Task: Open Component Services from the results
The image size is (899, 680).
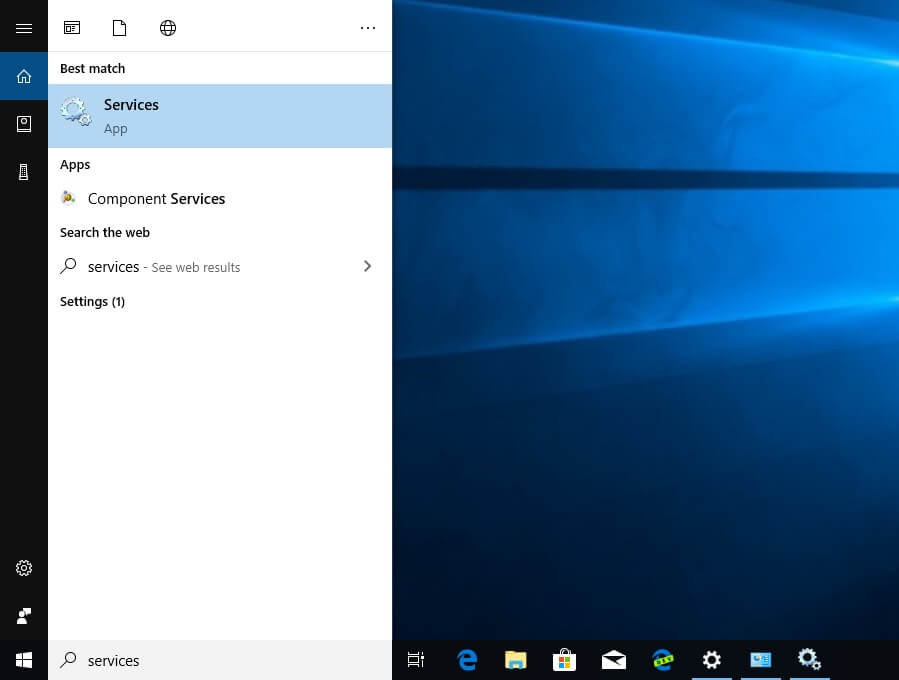Action: [x=156, y=198]
